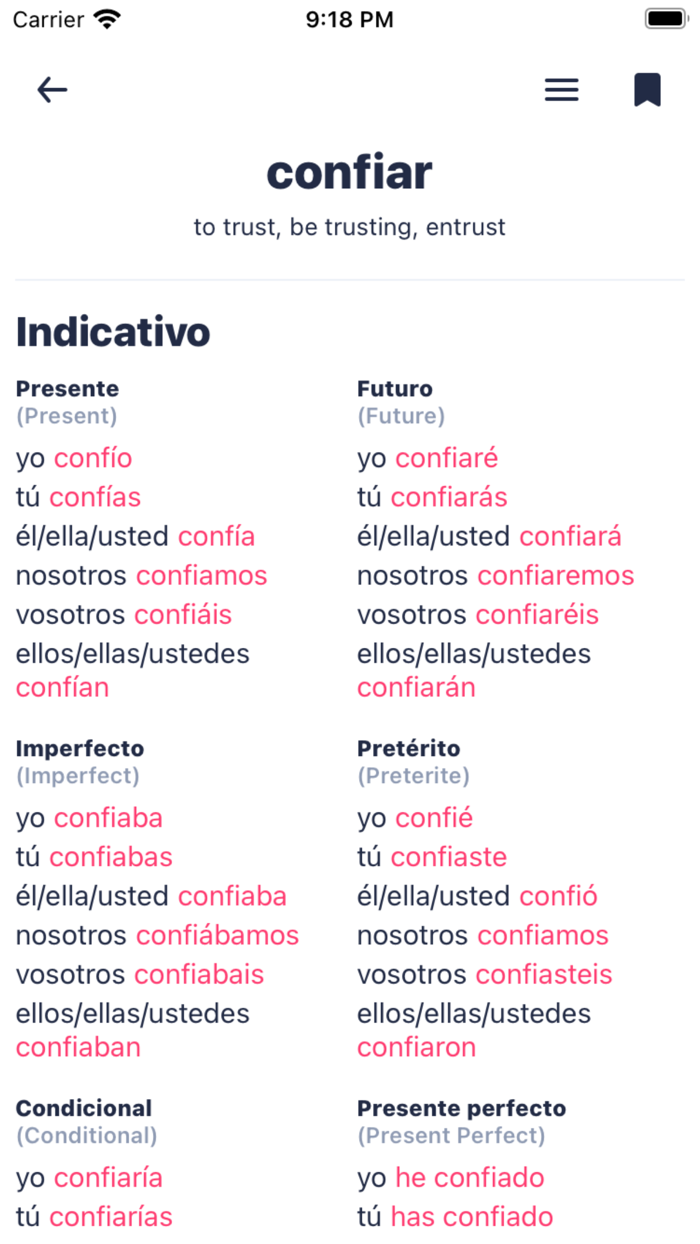Image resolution: width=700 pixels, height=1244 pixels.
Task: Tap he confiado under Presente perfecto
Action: 470,1178
